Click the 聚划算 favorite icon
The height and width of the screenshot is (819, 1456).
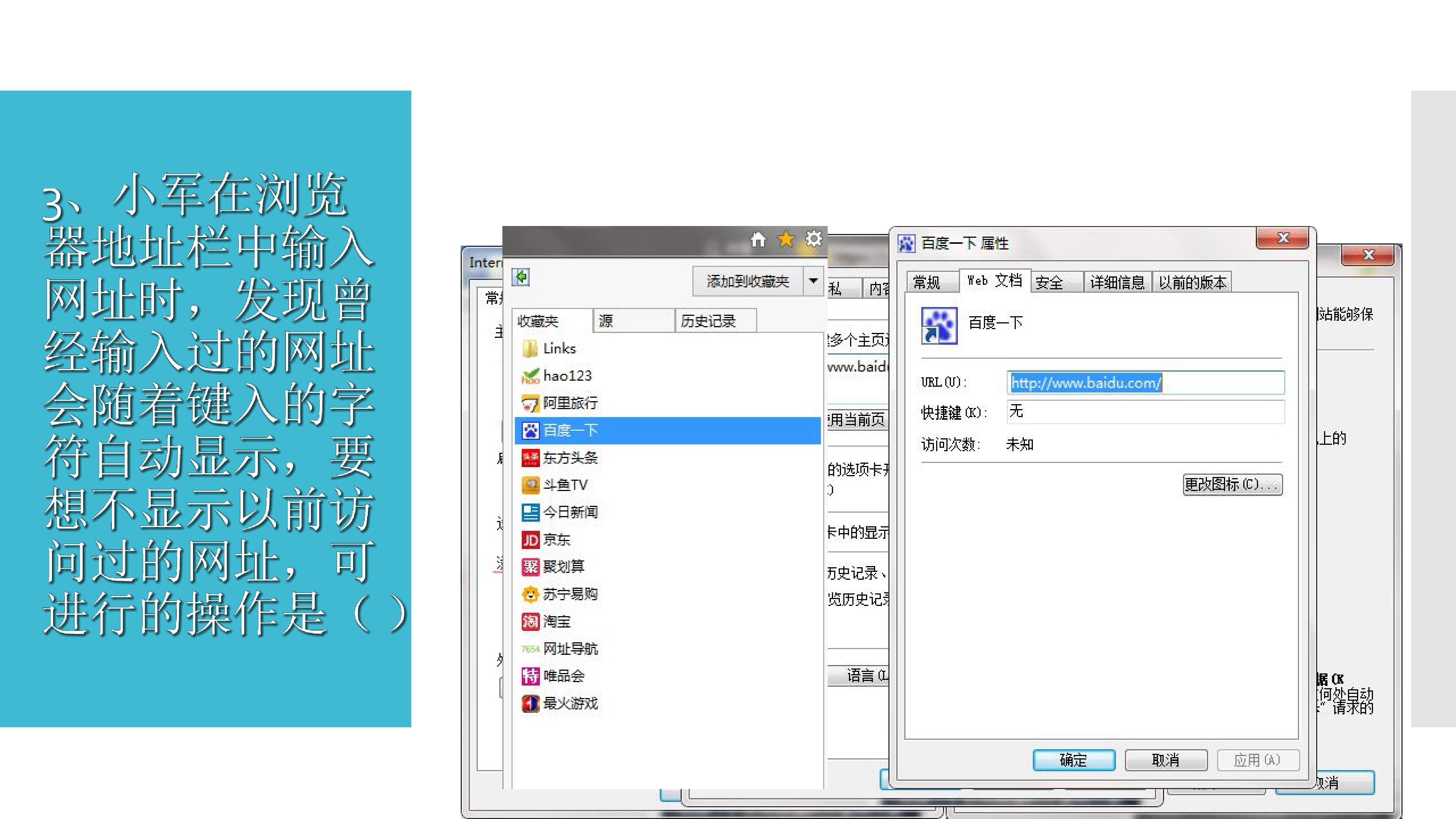(530, 566)
